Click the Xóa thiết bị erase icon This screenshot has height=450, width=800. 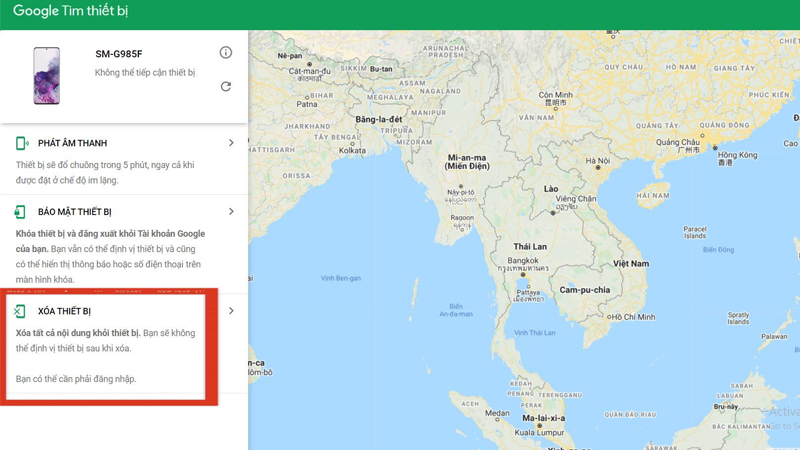tap(20, 311)
